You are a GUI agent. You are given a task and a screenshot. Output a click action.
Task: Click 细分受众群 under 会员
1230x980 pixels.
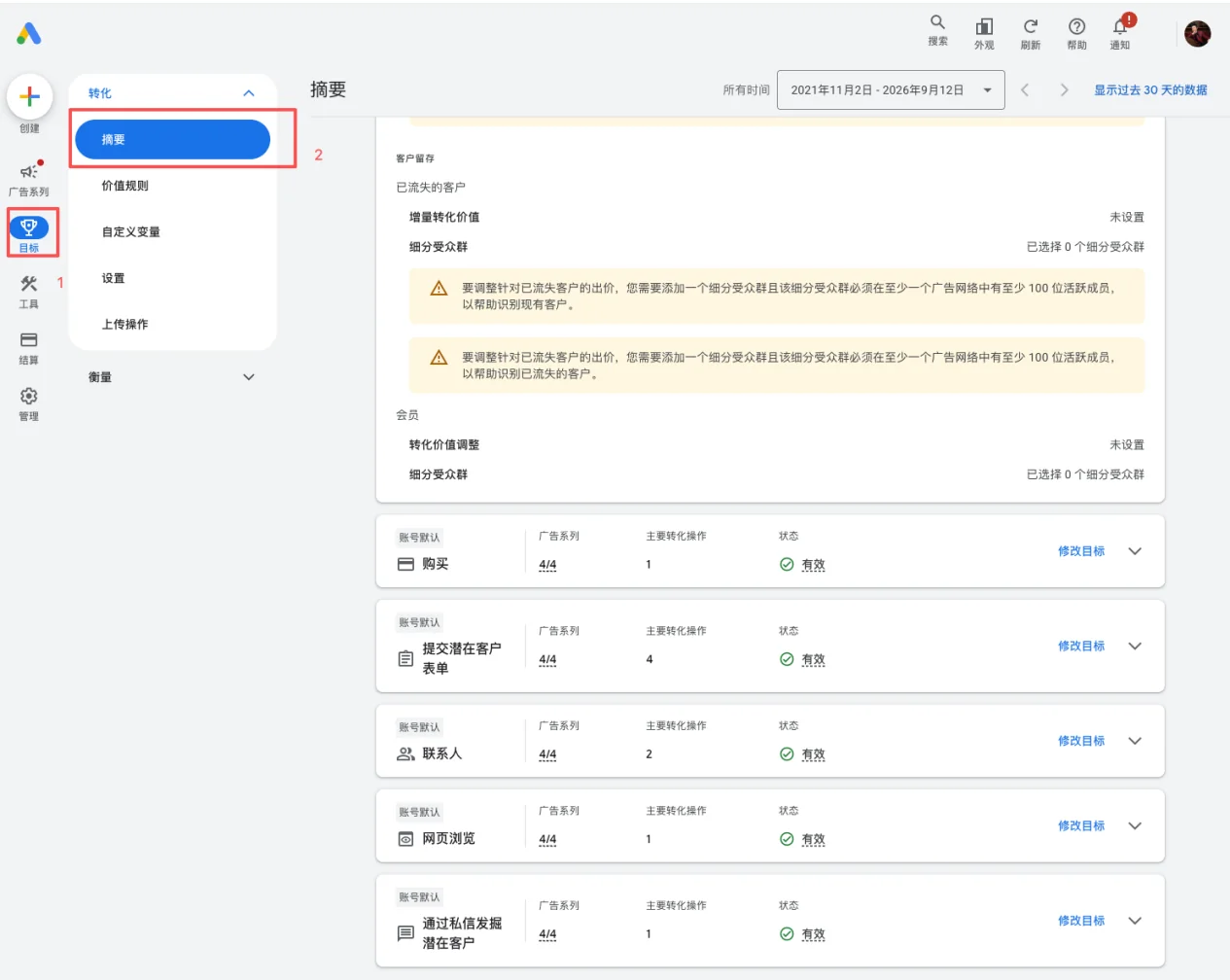coord(439,474)
